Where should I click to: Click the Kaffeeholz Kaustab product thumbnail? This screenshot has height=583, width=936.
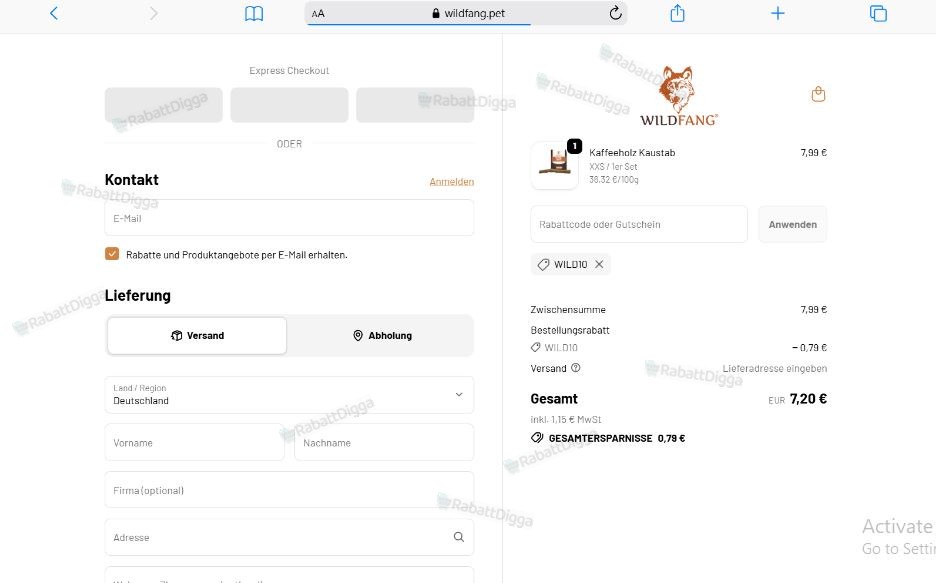[555, 165]
